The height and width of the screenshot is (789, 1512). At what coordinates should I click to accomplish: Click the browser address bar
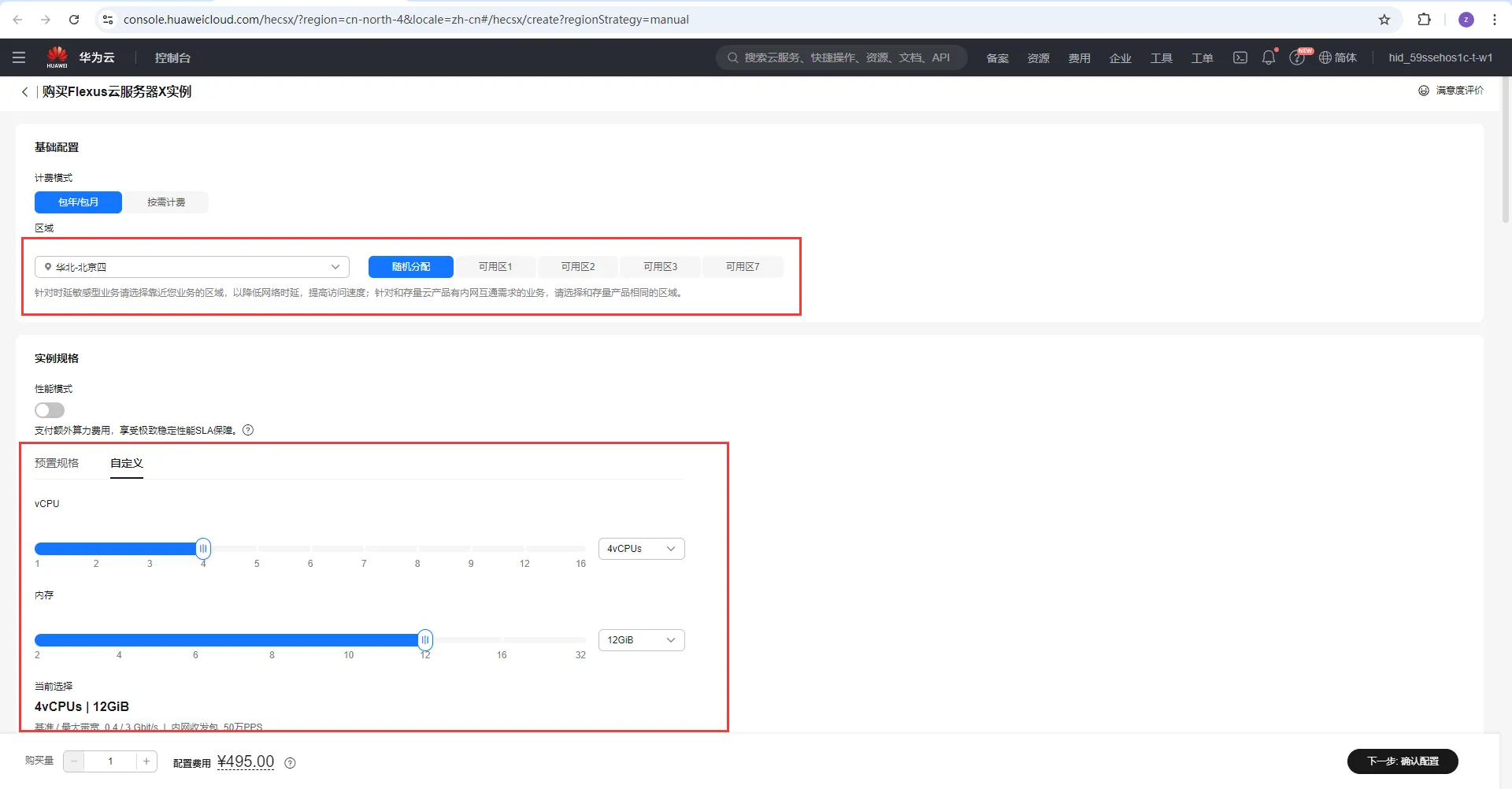pyautogui.click(x=747, y=20)
